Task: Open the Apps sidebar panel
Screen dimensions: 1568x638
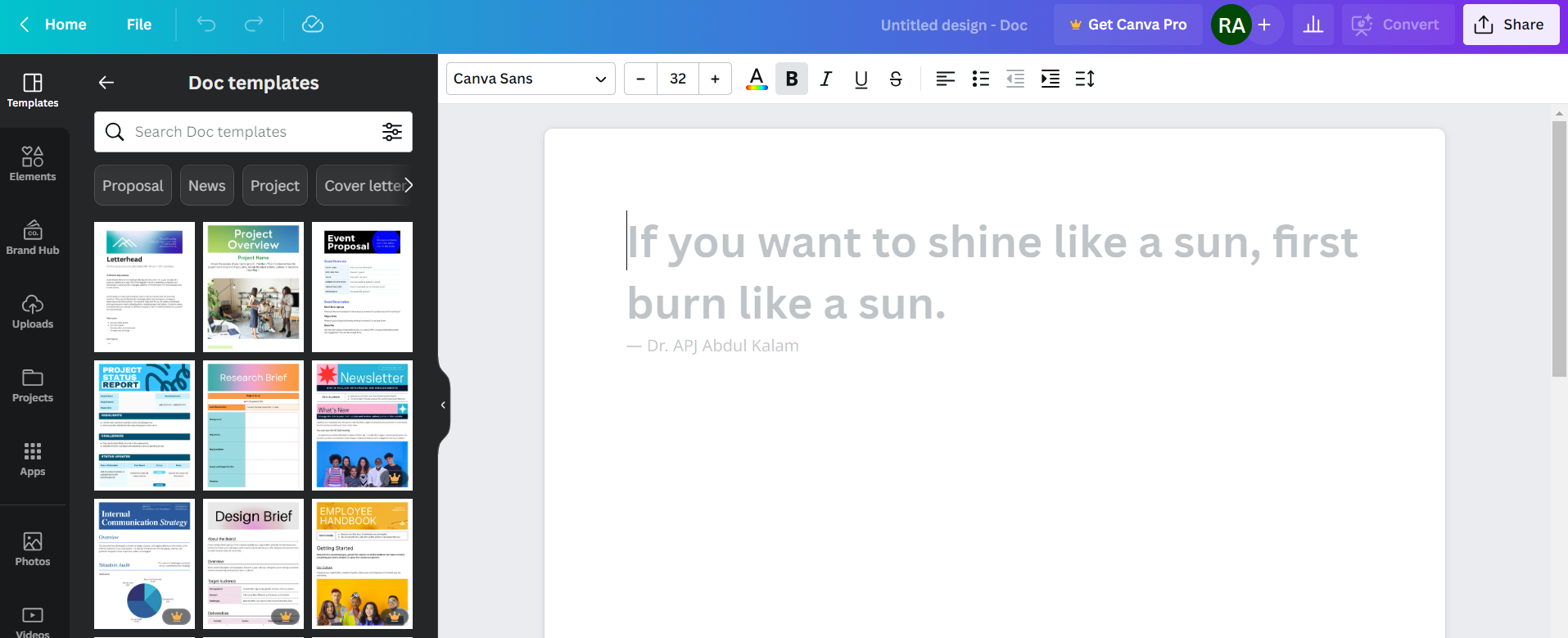Action: point(33,459)
